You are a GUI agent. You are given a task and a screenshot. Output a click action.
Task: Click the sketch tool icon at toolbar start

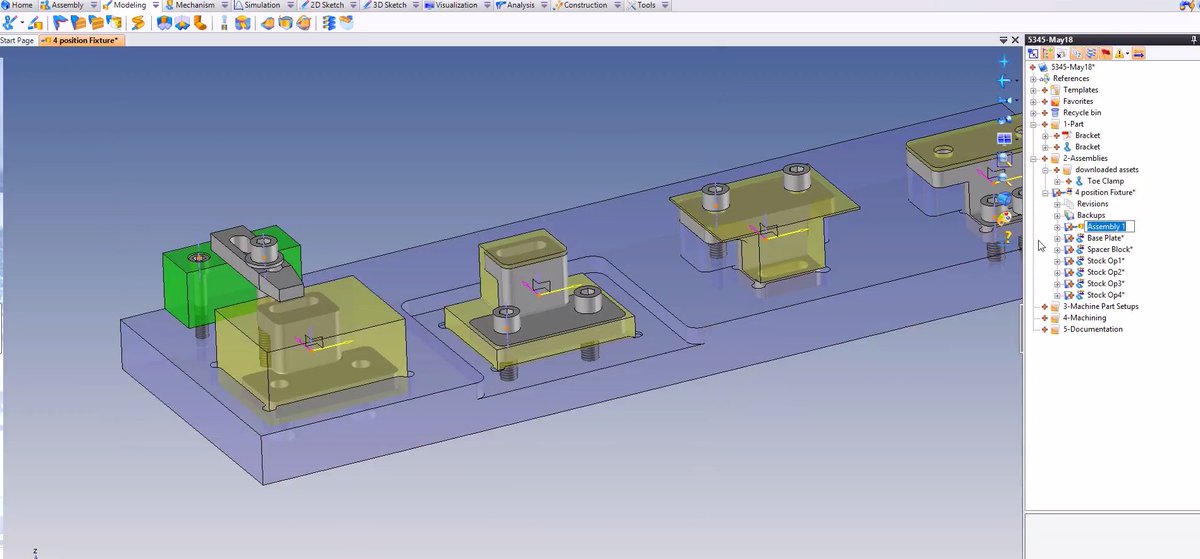pyautogui.click(x=8, y=22)
